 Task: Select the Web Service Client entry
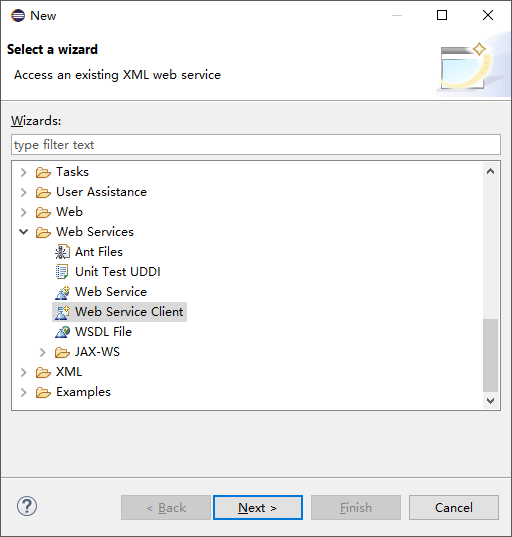point(129,312)
